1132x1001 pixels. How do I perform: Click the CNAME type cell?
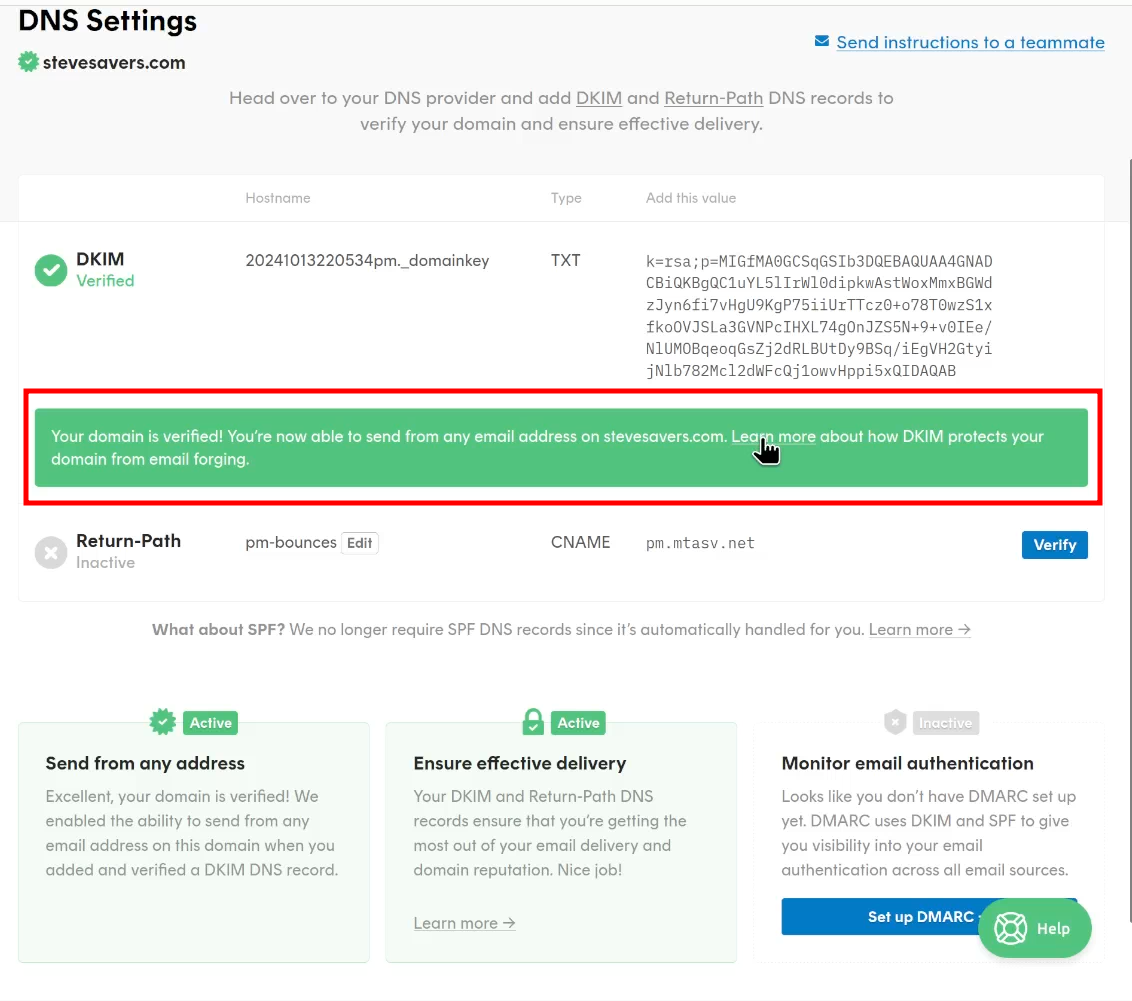(580, 543)
